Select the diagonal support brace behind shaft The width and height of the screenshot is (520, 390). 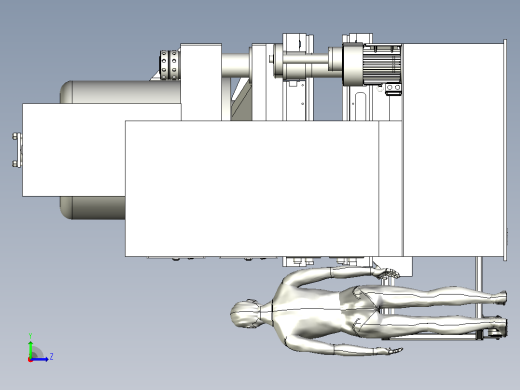pyautogui.click(x=241, y=99)
